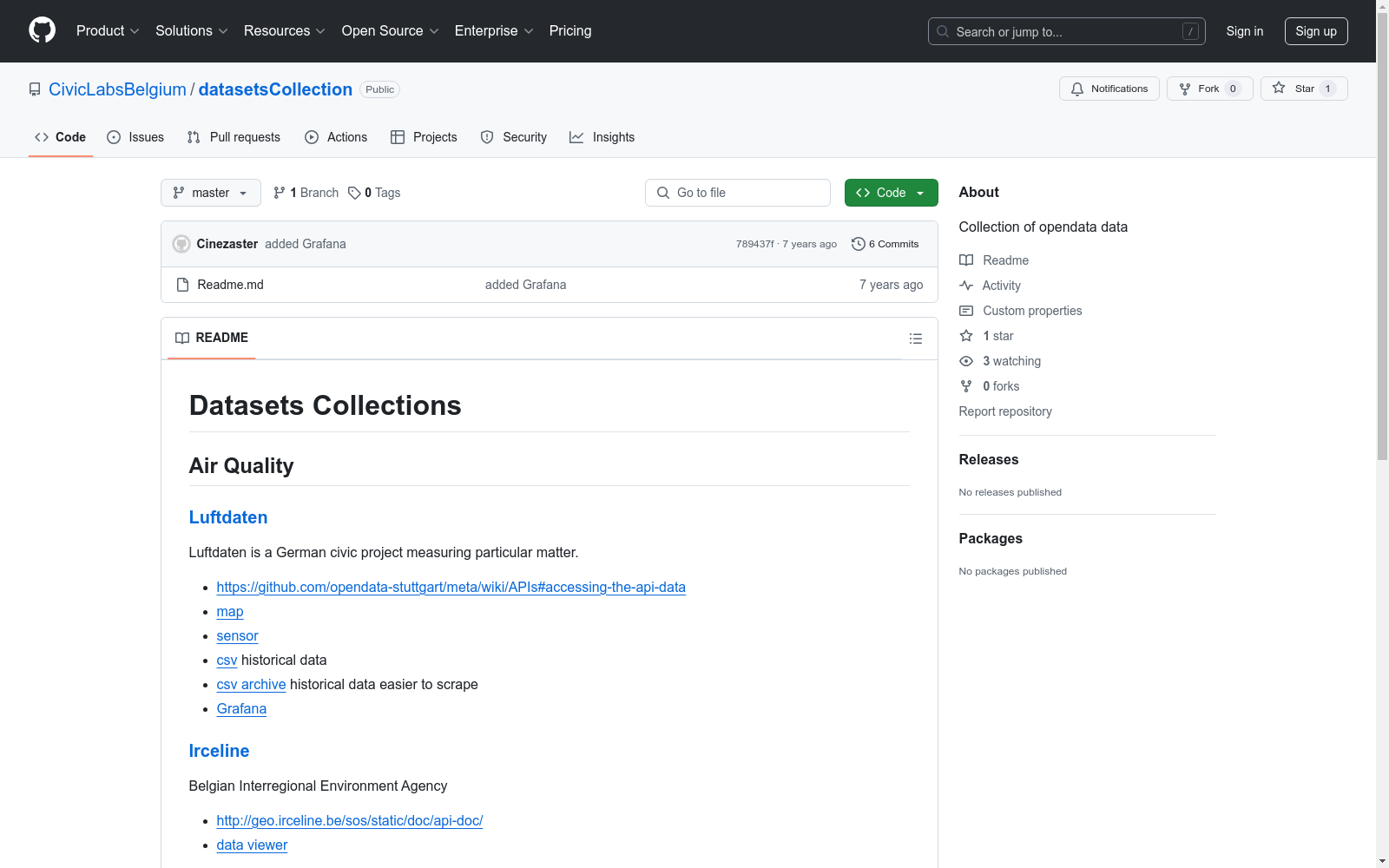Fork the datasetsCollection repository
Image resolution: width=1389 pixels, height=868 pixels.
tap(1209, 89)
